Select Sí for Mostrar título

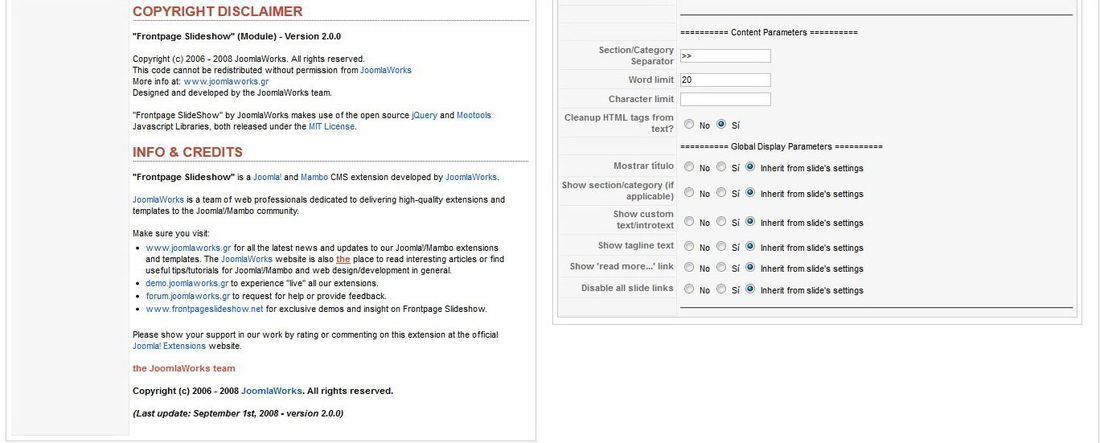(x=721, y=167)
